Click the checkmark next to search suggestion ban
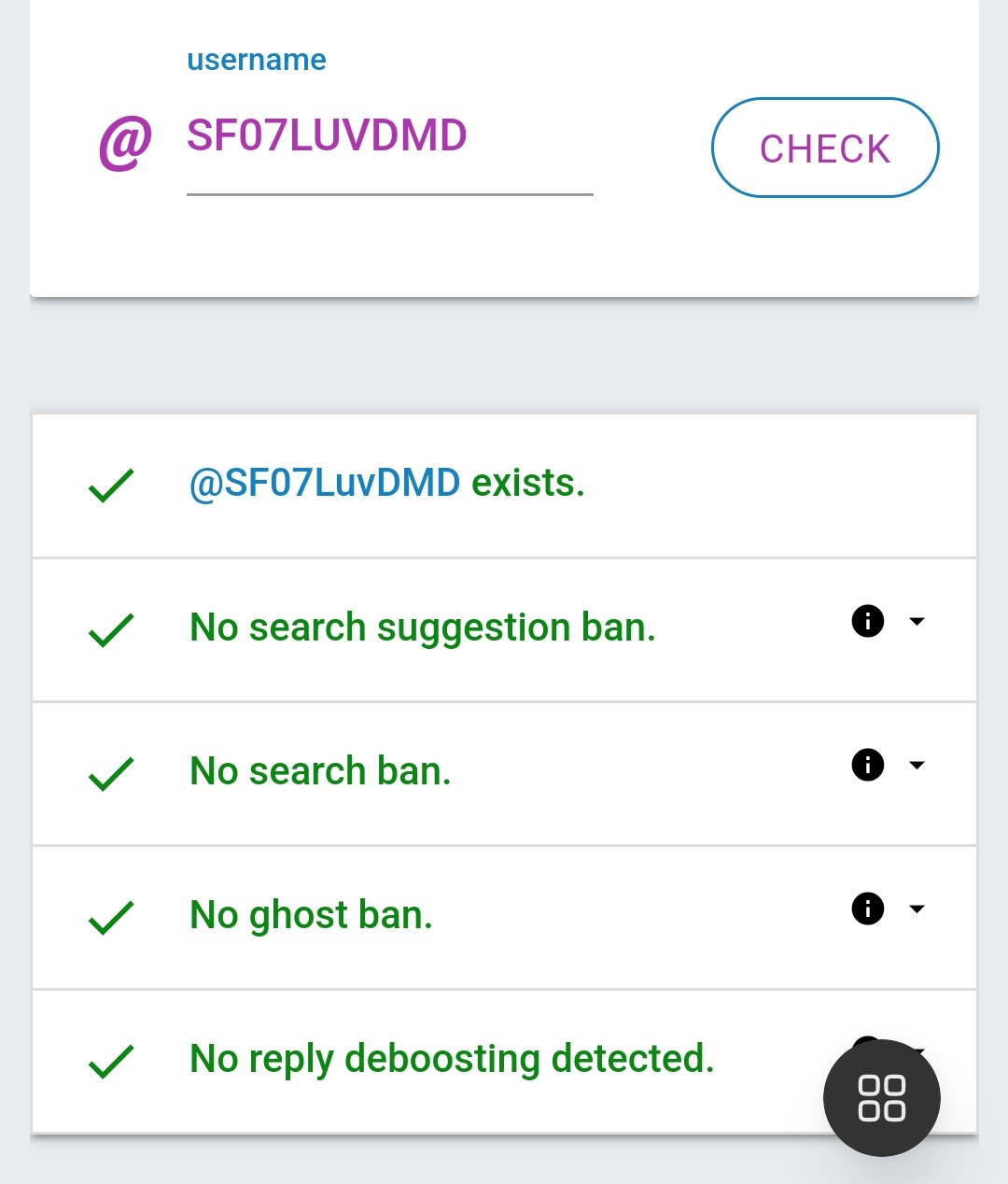1008x1184 pixels. 111,630
